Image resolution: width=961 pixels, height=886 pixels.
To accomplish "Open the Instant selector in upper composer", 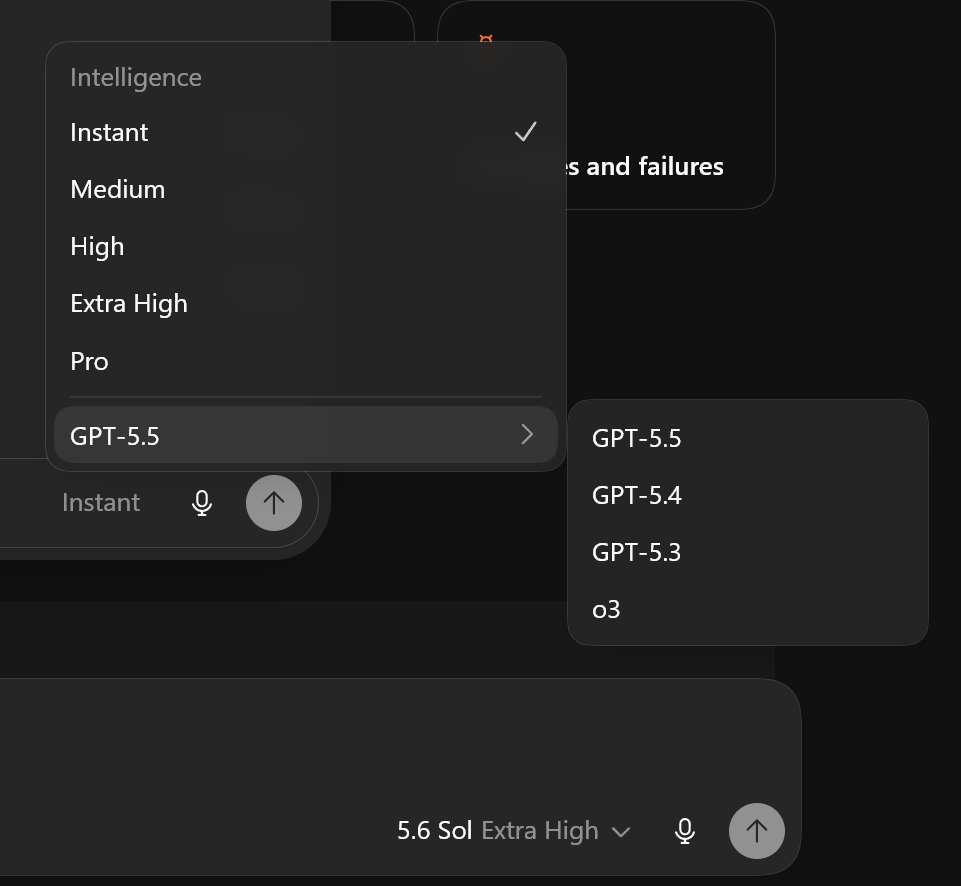I will 101,503.
